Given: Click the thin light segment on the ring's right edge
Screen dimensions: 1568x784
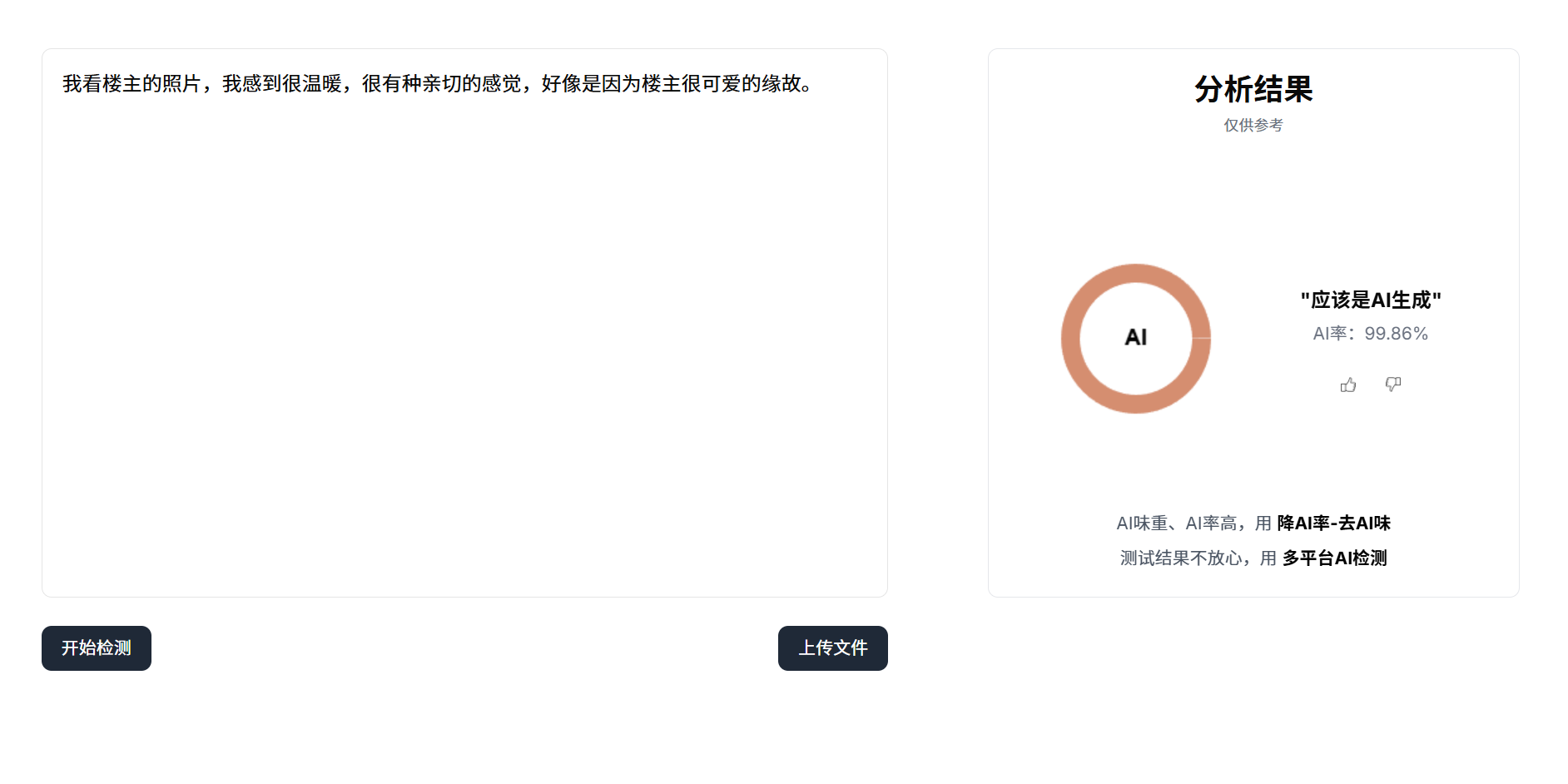Looking at the screenshot, I should point(1201,338).
